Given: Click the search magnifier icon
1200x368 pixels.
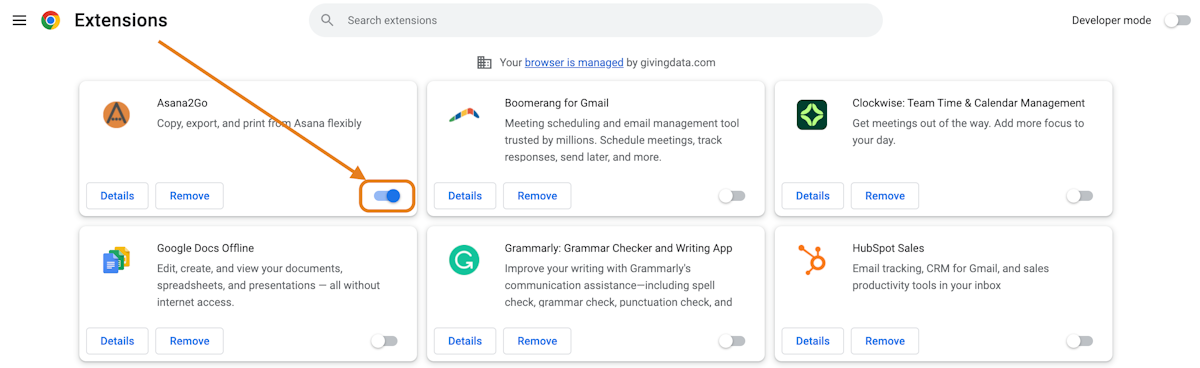Looking at the screenshot, I should (x=327, y=20).
